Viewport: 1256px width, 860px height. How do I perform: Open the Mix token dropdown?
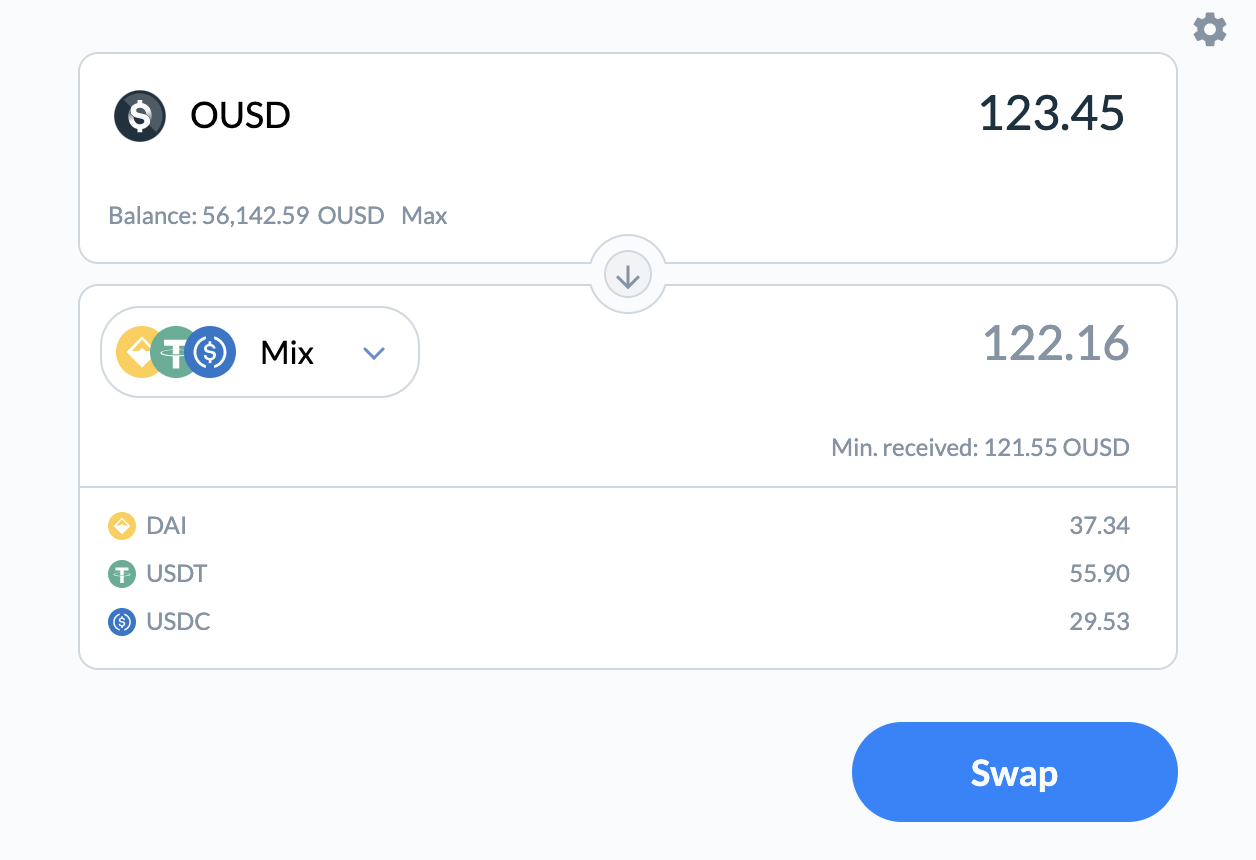click(259, 352)
